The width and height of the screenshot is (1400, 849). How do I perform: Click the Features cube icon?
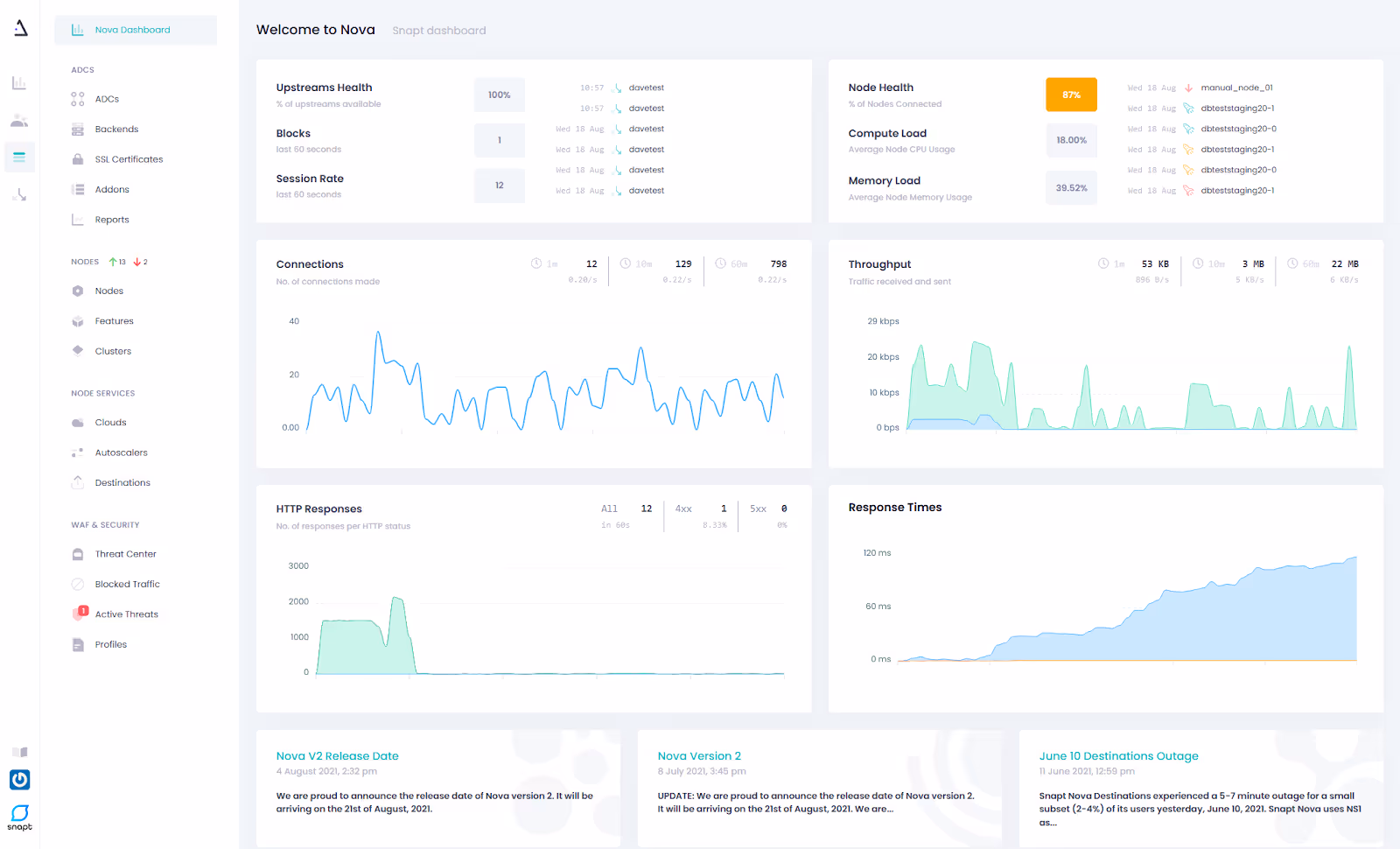pos(78,321)
